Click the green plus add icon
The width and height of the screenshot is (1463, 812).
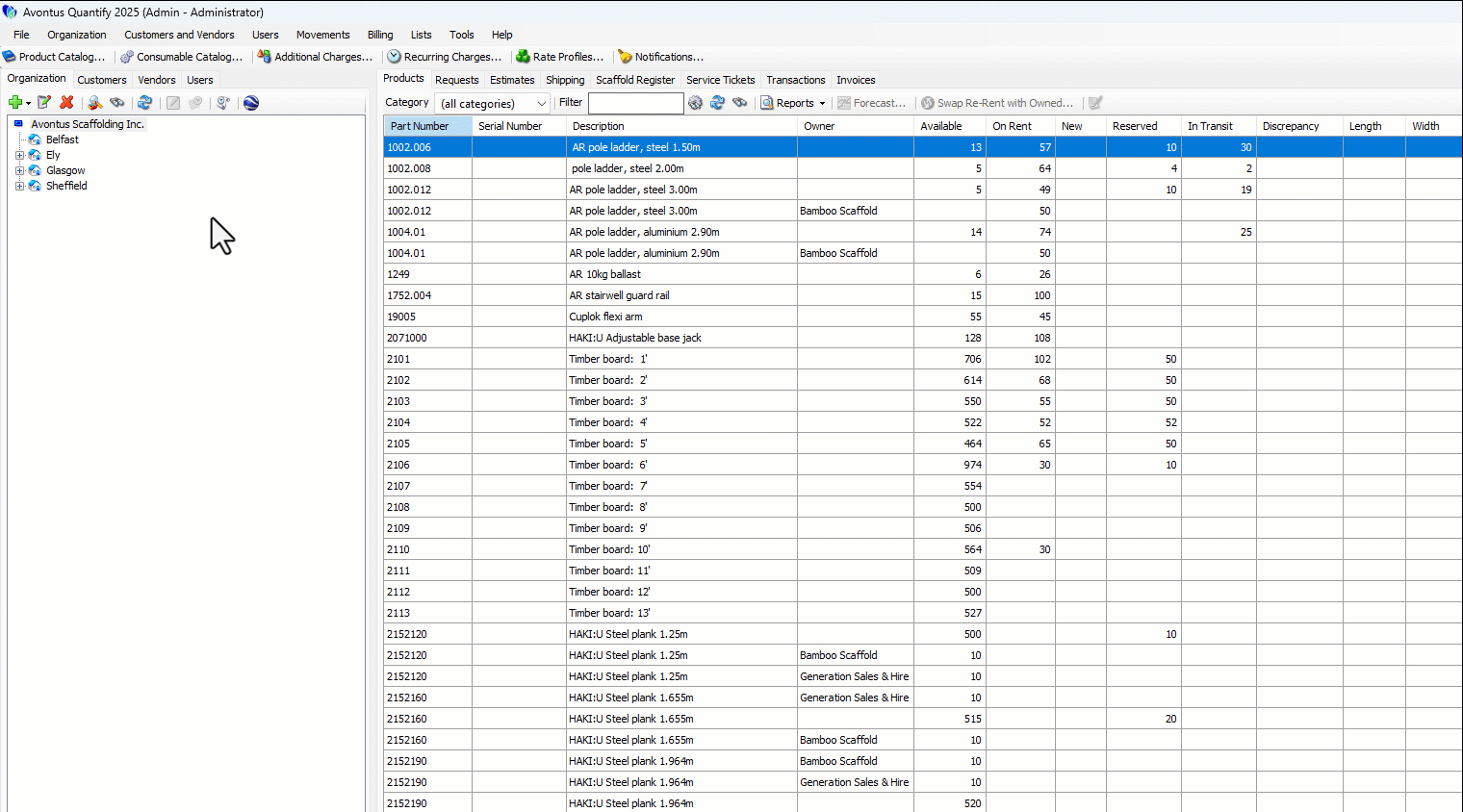15,103
